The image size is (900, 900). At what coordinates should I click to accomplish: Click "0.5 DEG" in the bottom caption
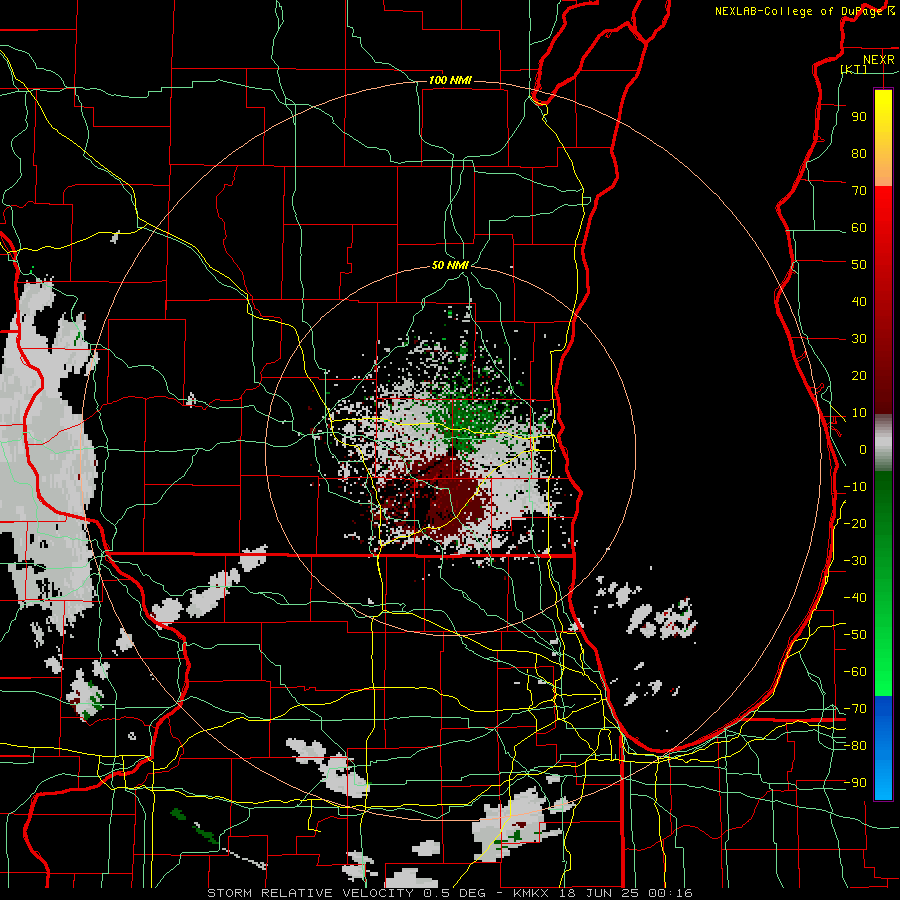pos(455,893)
